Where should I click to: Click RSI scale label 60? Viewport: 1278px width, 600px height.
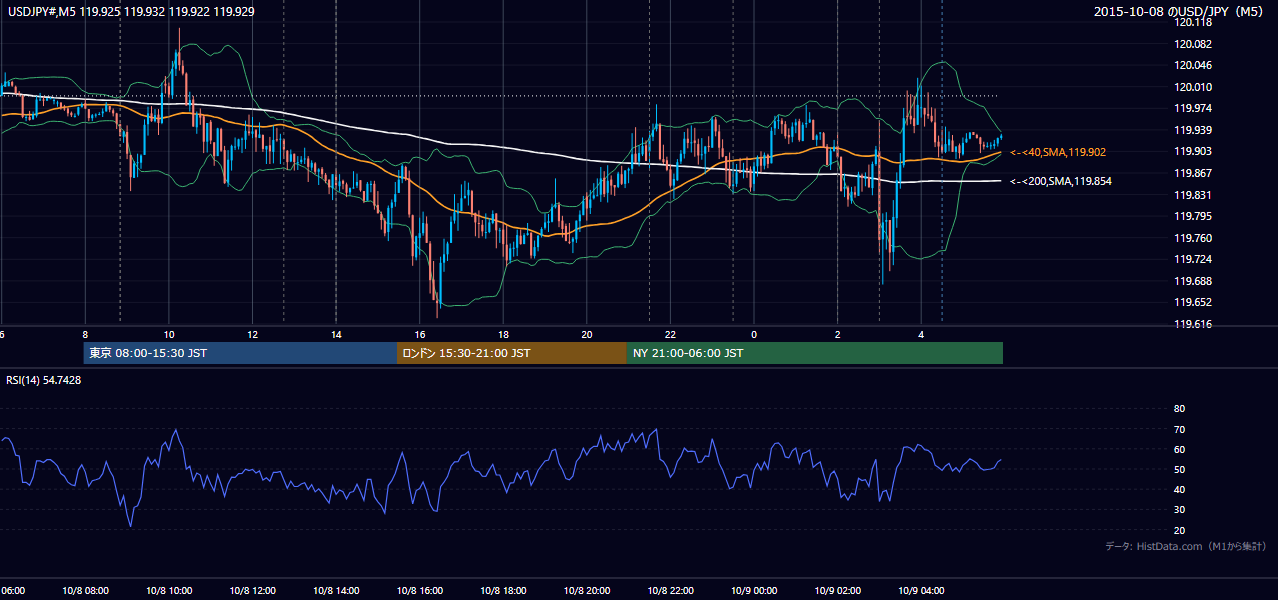pyautogui.click(x=1179, y=449)
